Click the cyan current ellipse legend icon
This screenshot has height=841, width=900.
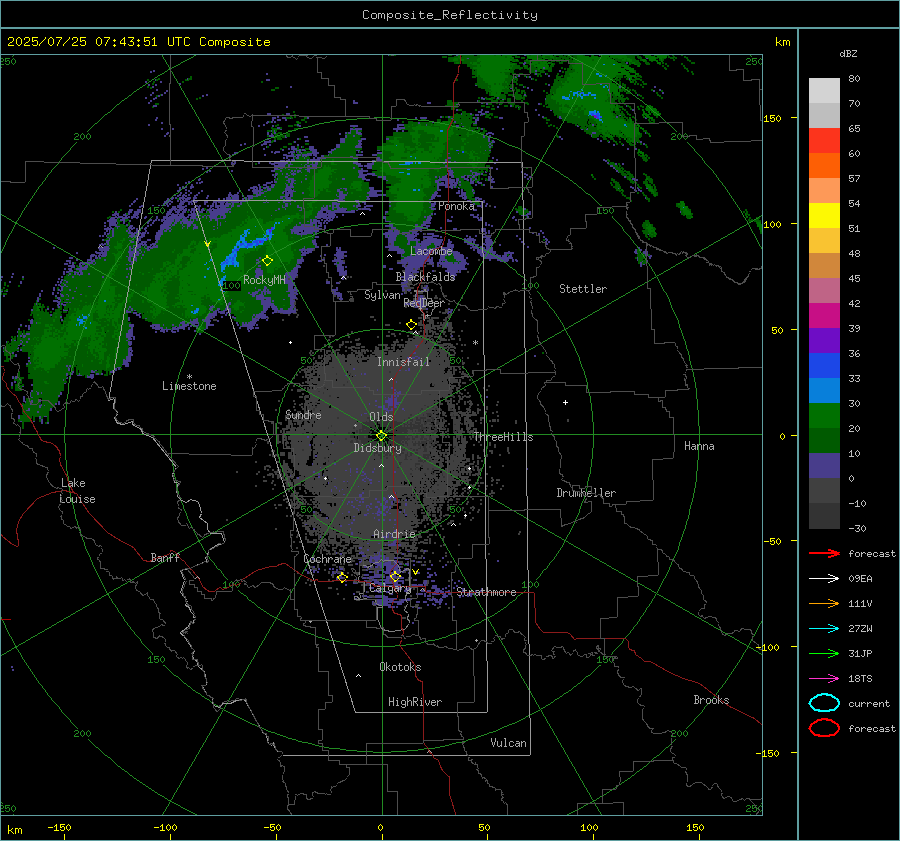(824, 703)
